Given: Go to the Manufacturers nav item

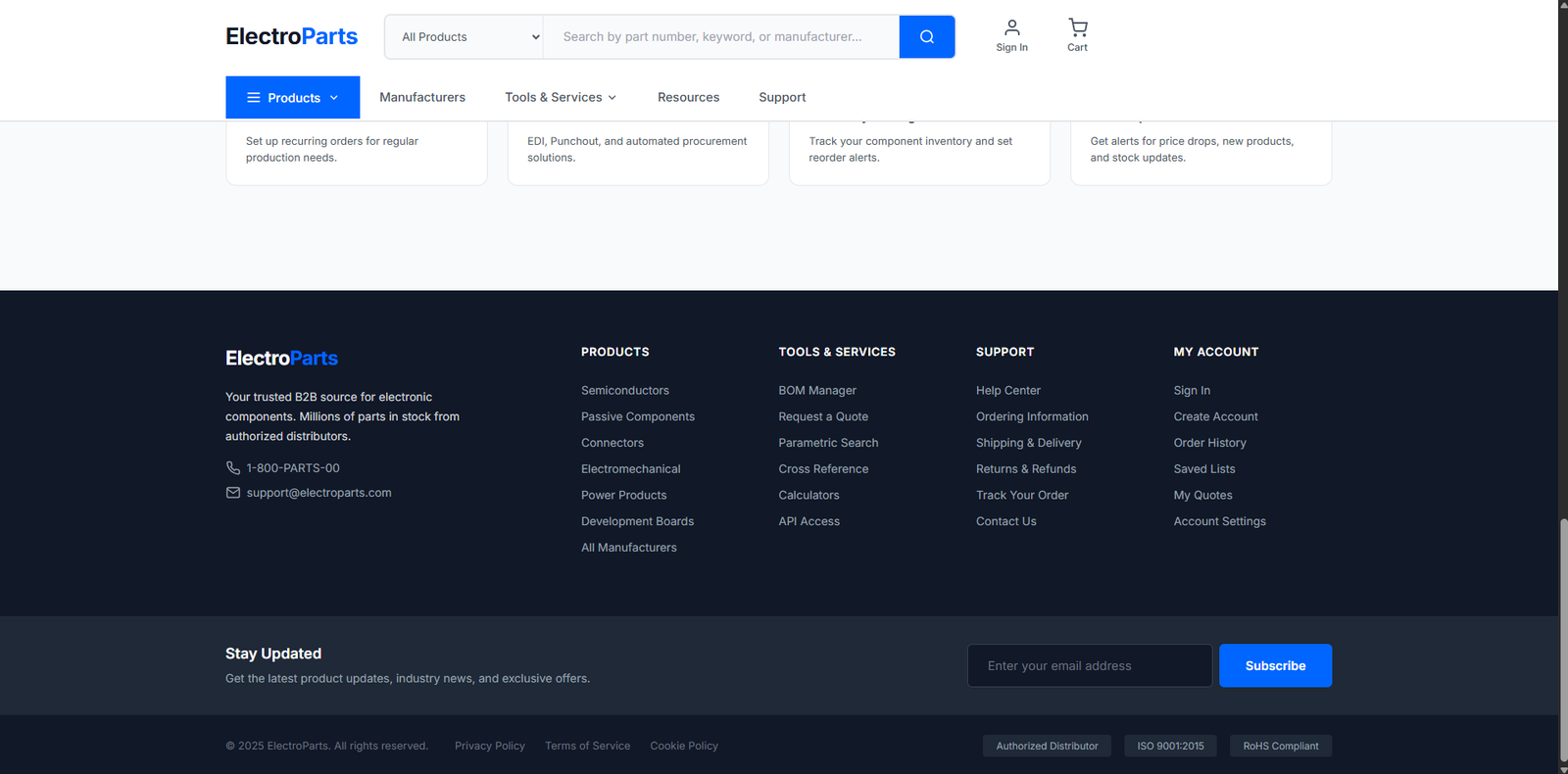Looking at the screenshot, I should point(422,97).
